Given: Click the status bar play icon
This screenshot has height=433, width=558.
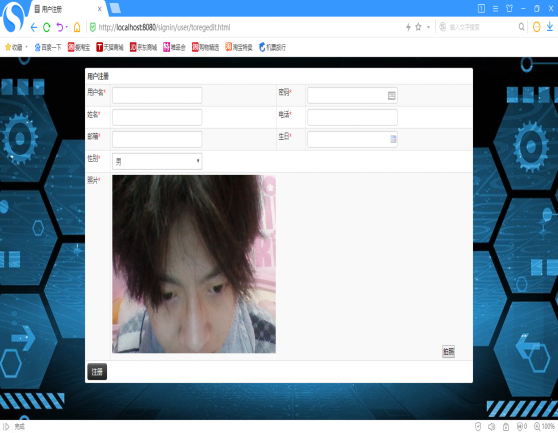Looking at the screenshot, I should coord(6,426).
